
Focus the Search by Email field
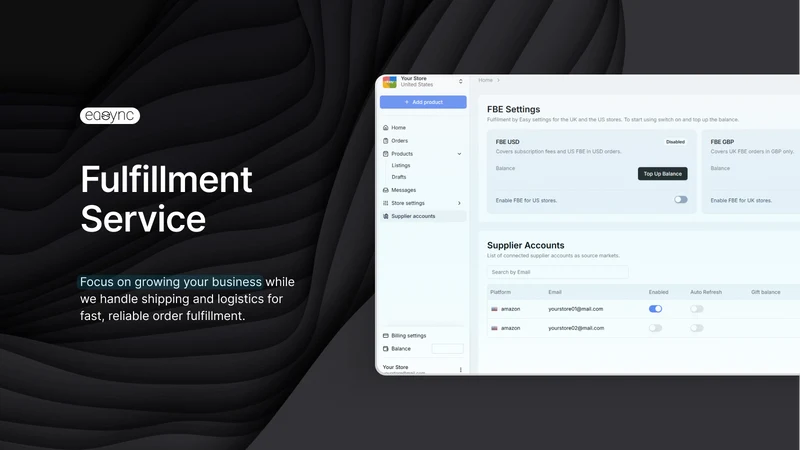558,272
